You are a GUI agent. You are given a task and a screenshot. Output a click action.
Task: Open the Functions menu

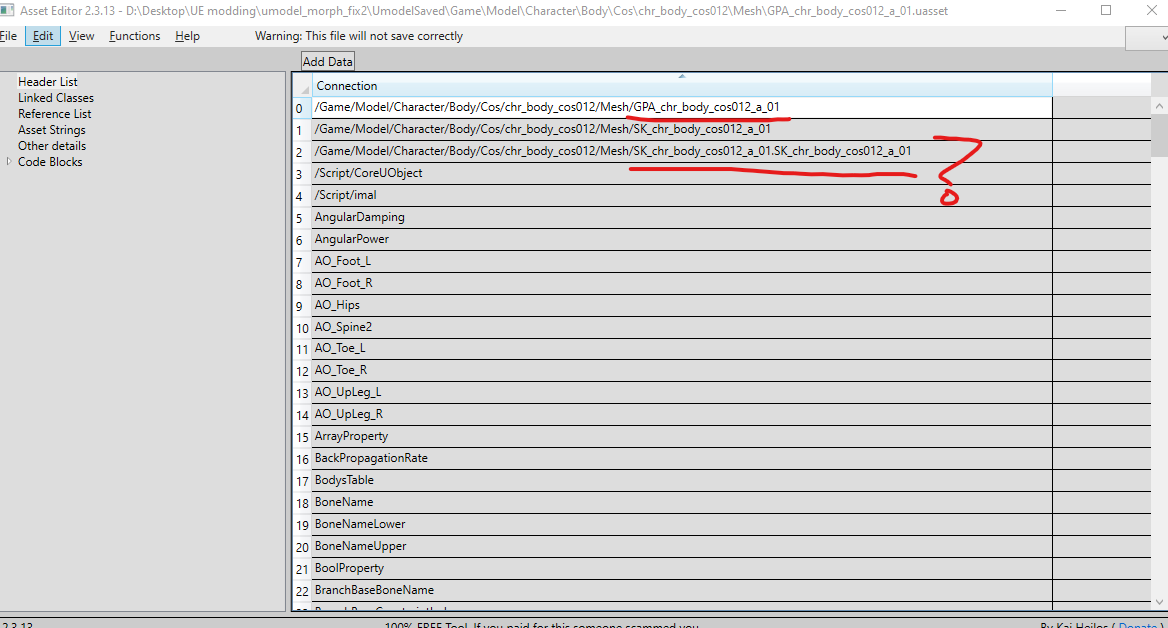point(134,36)
